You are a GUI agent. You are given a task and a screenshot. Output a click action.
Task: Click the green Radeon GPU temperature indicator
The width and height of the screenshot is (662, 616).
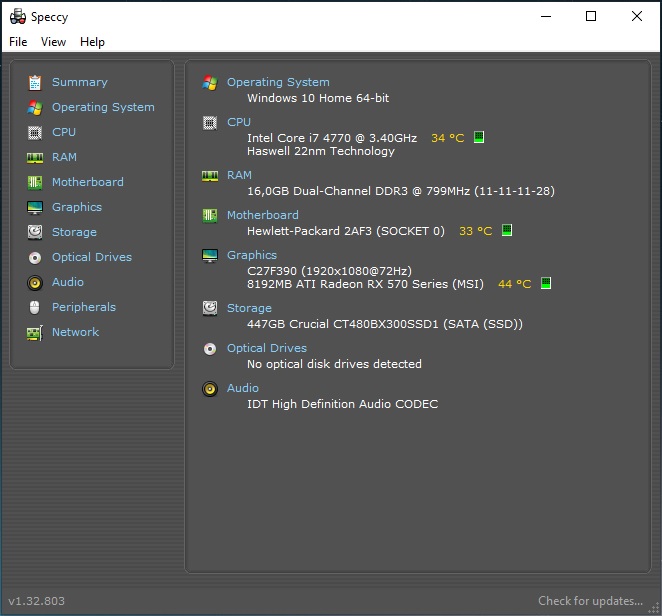pyautogui.click(x=546, y=283)
